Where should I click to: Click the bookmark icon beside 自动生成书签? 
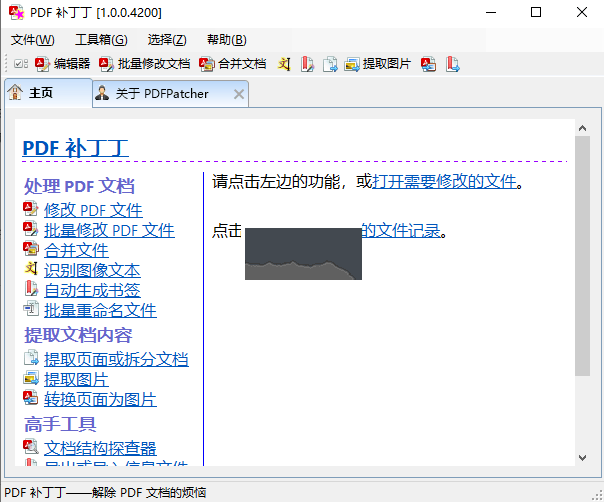pyautogui.click(x=31, y=289)
